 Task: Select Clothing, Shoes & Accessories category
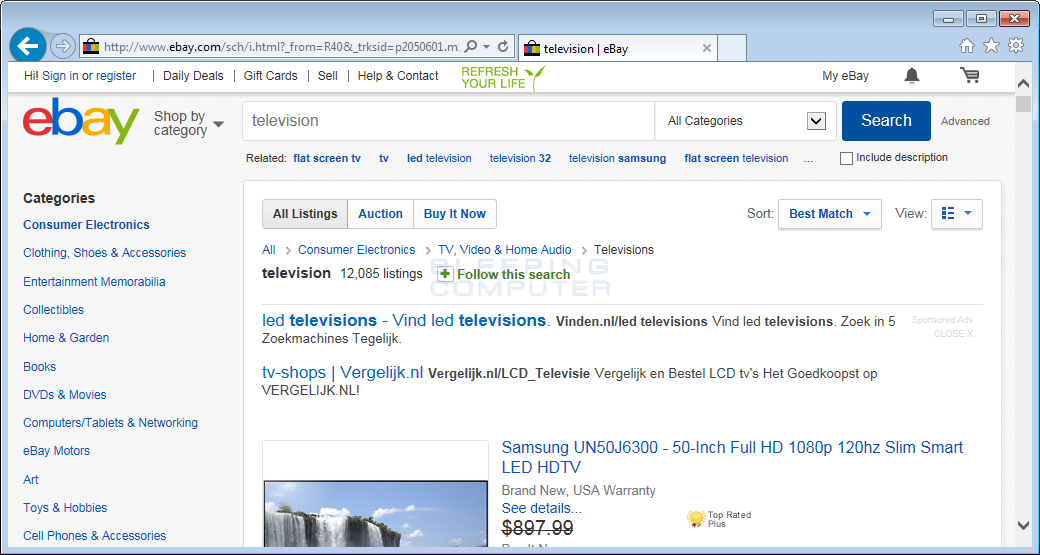tap(104, 253)
